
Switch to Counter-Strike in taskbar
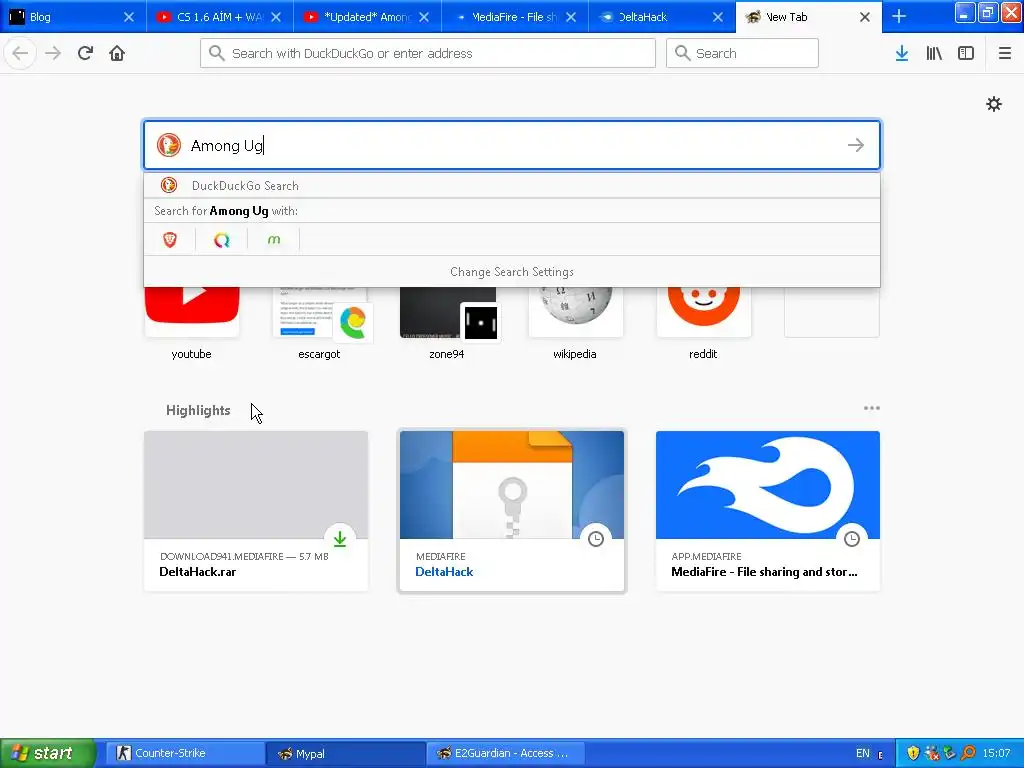pyautogui.click(x=185, y=753)
